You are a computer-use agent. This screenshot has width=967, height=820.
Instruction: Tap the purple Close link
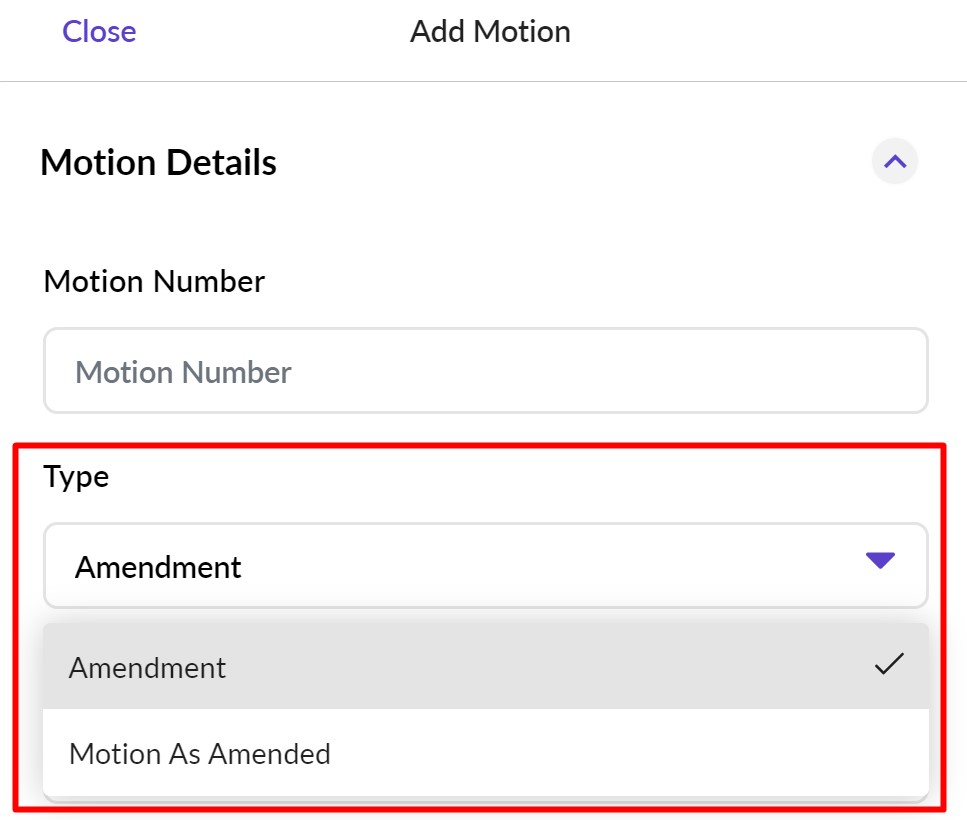tap(99, 32)
